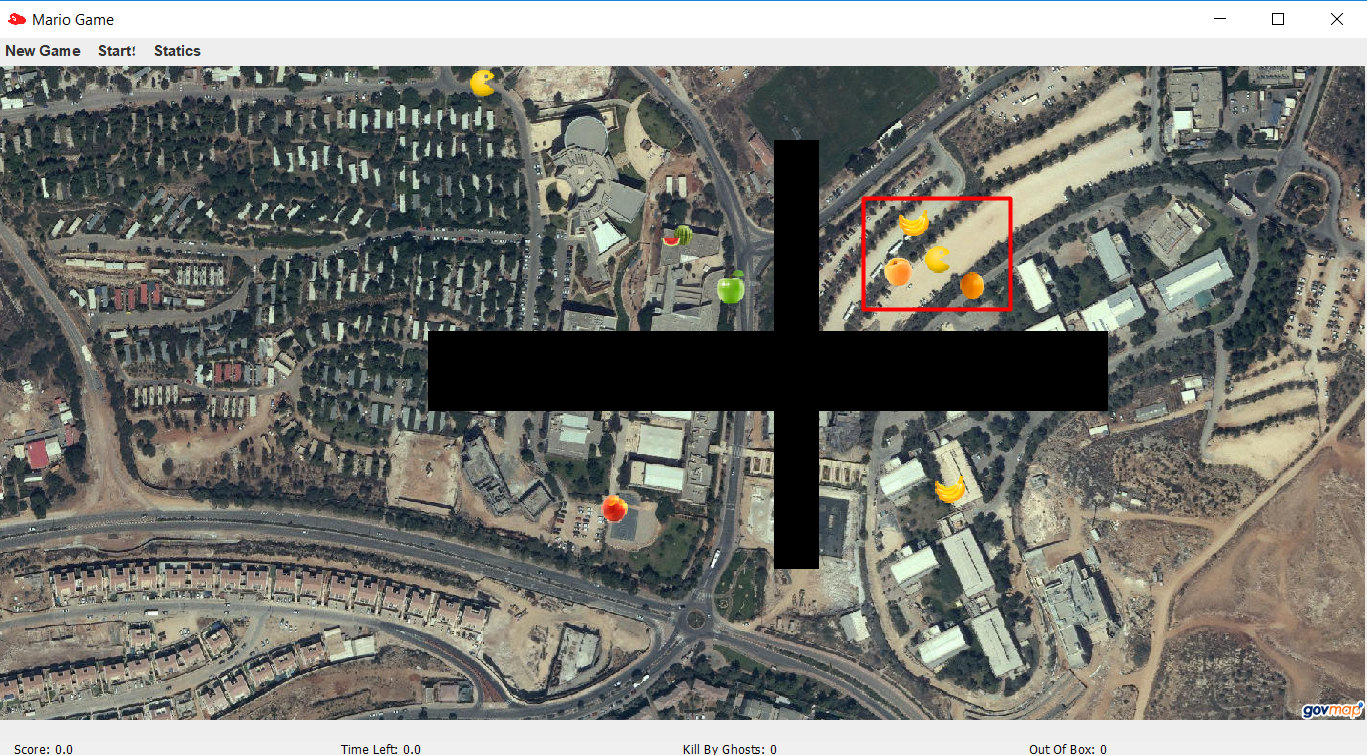Click the Pacman near the top road
1367x755 pixels.
click(x=483, y=82)
